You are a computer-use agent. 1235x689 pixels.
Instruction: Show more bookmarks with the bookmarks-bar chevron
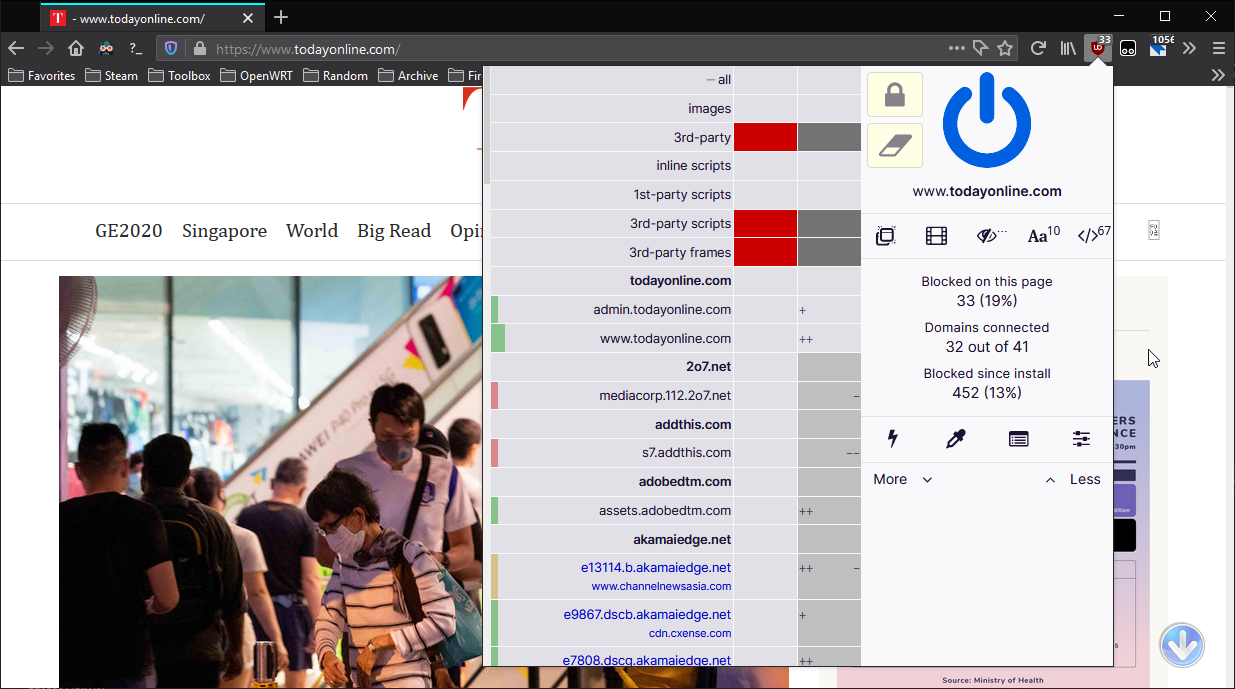coord(1218,75)
